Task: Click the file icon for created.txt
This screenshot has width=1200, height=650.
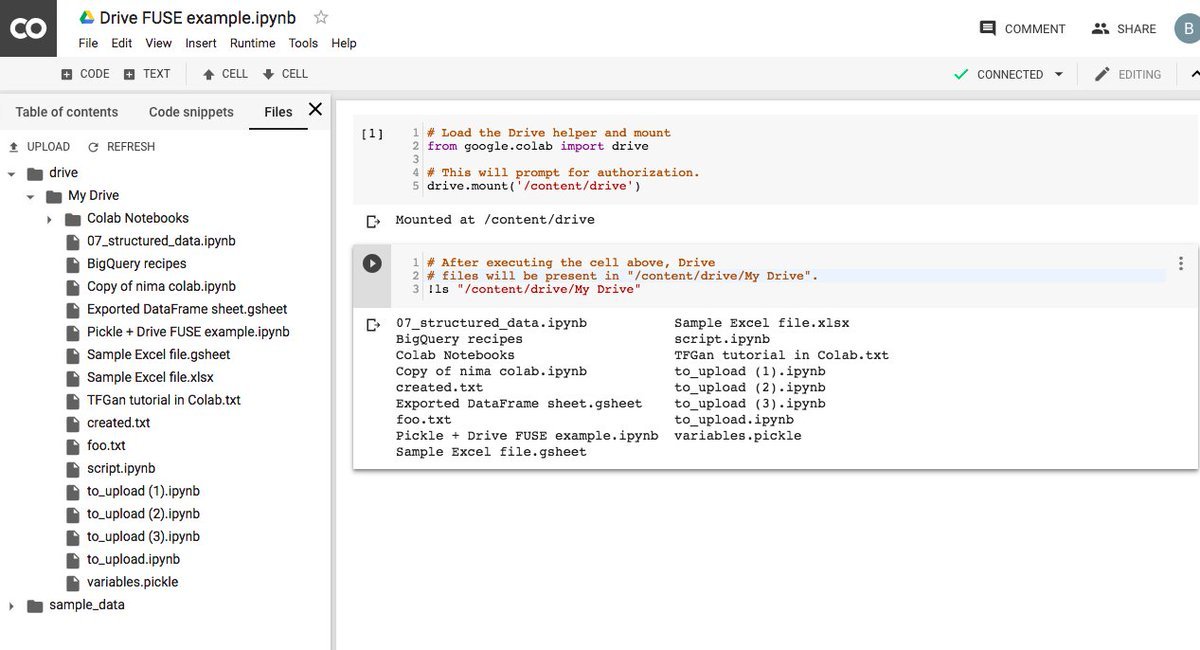Action: 72,423
